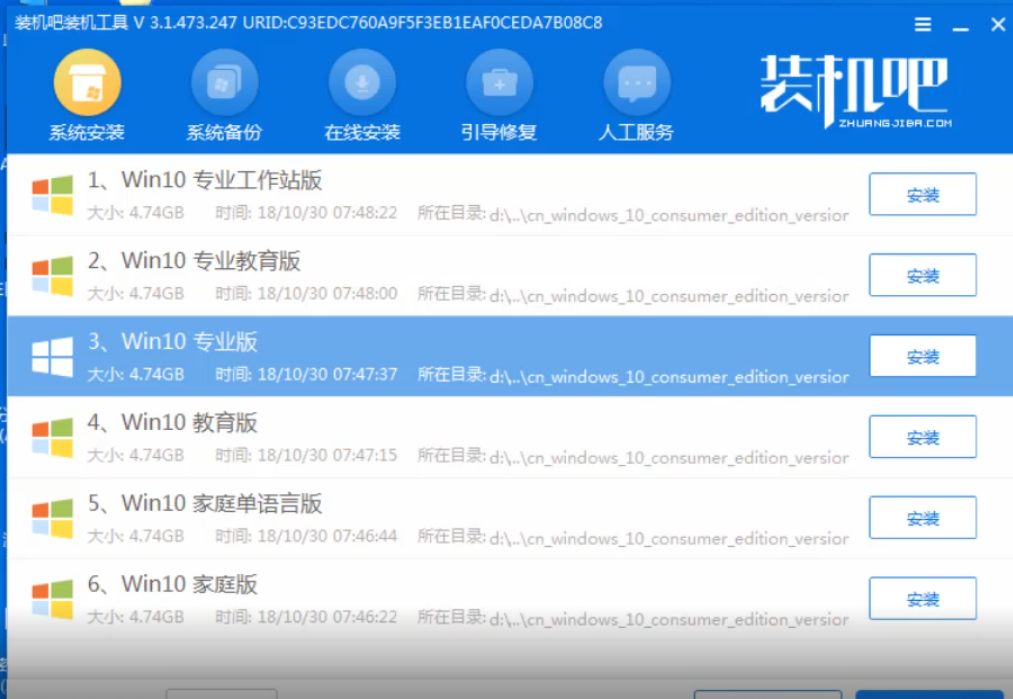
Task: Click 安装 for Win10 专业工作站版
Action: click(922, 194)
